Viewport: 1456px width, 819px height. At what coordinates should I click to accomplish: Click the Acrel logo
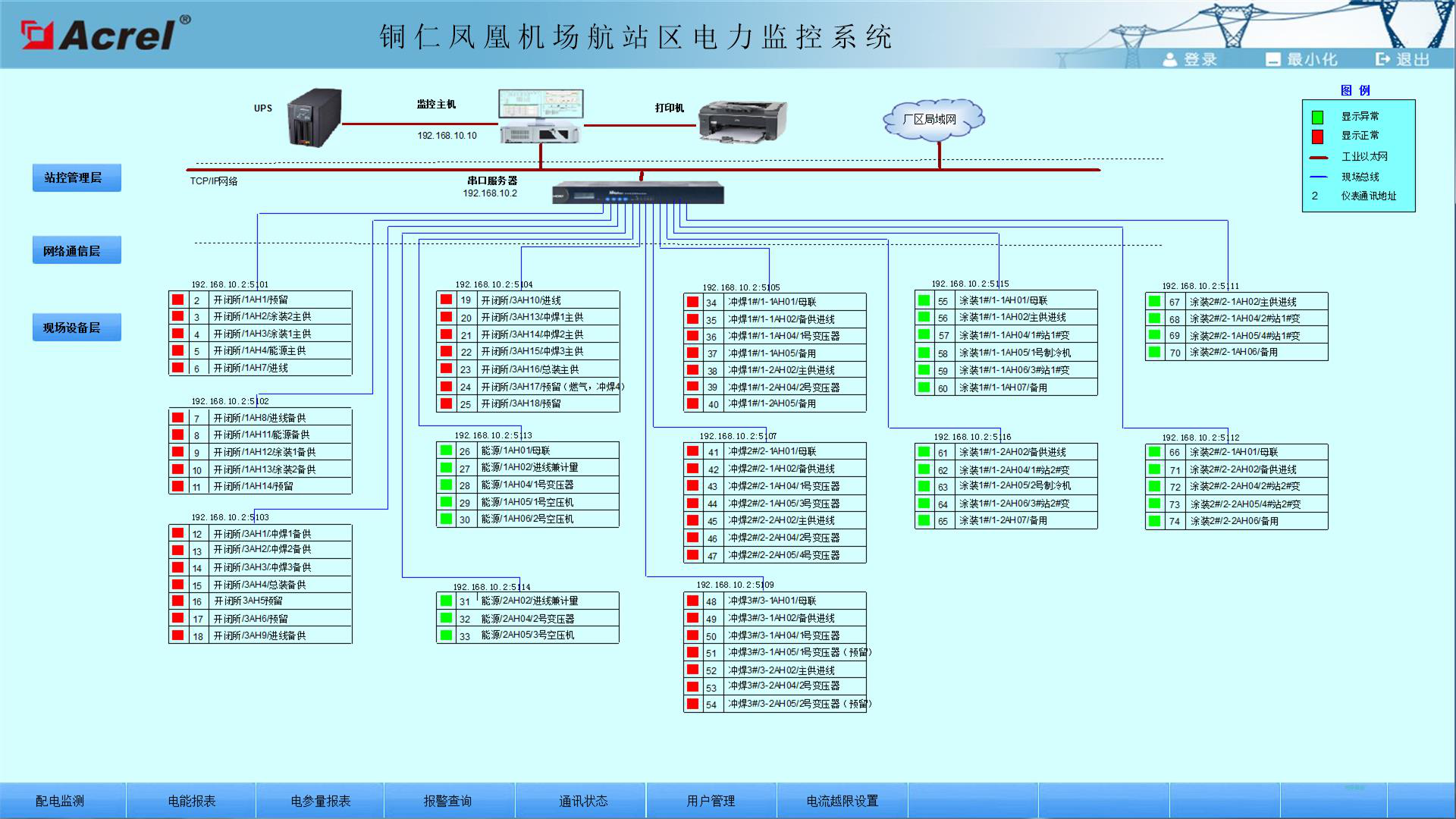coord(105,34)
